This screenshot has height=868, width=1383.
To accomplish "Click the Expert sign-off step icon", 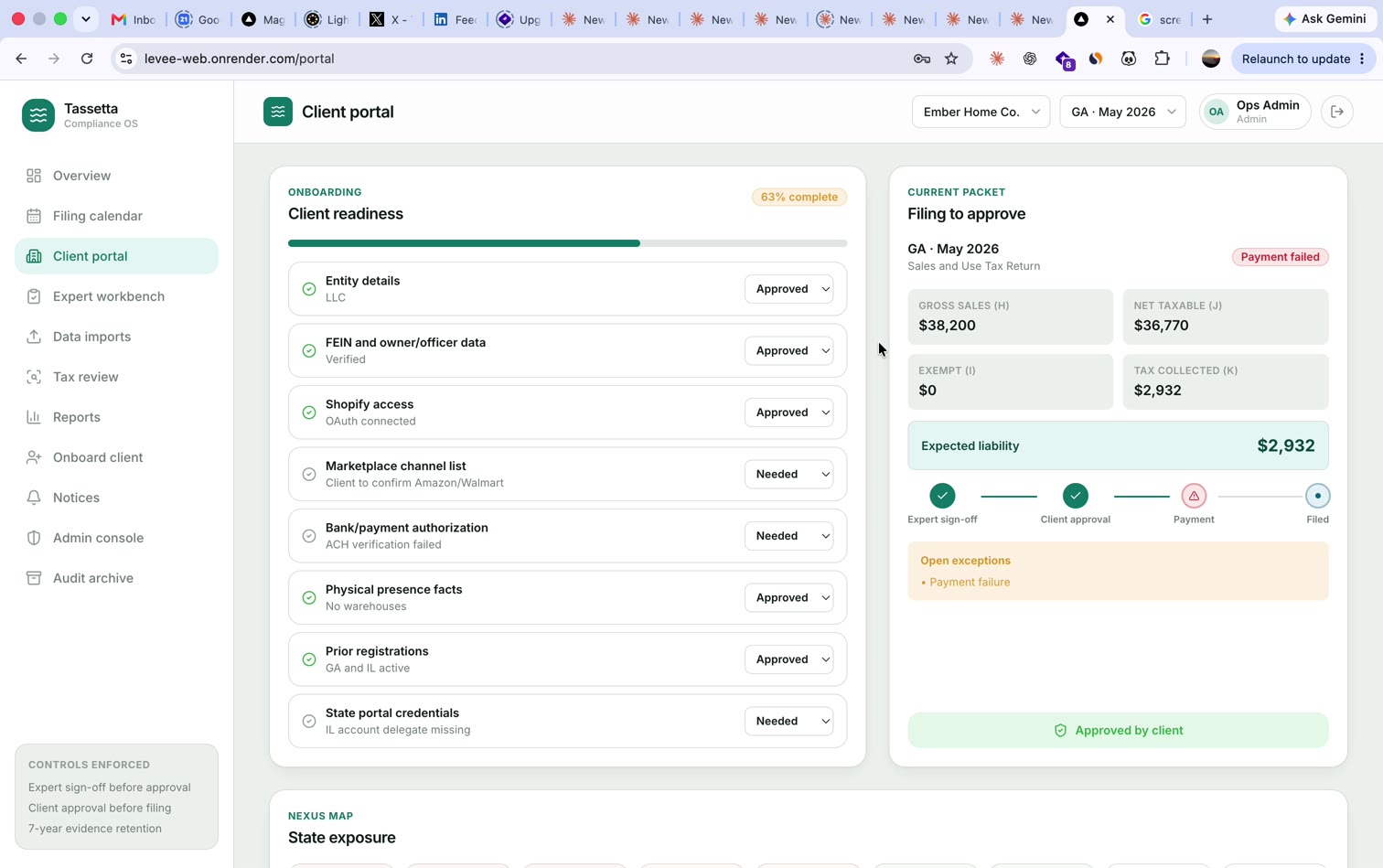I will coord(942,496).
